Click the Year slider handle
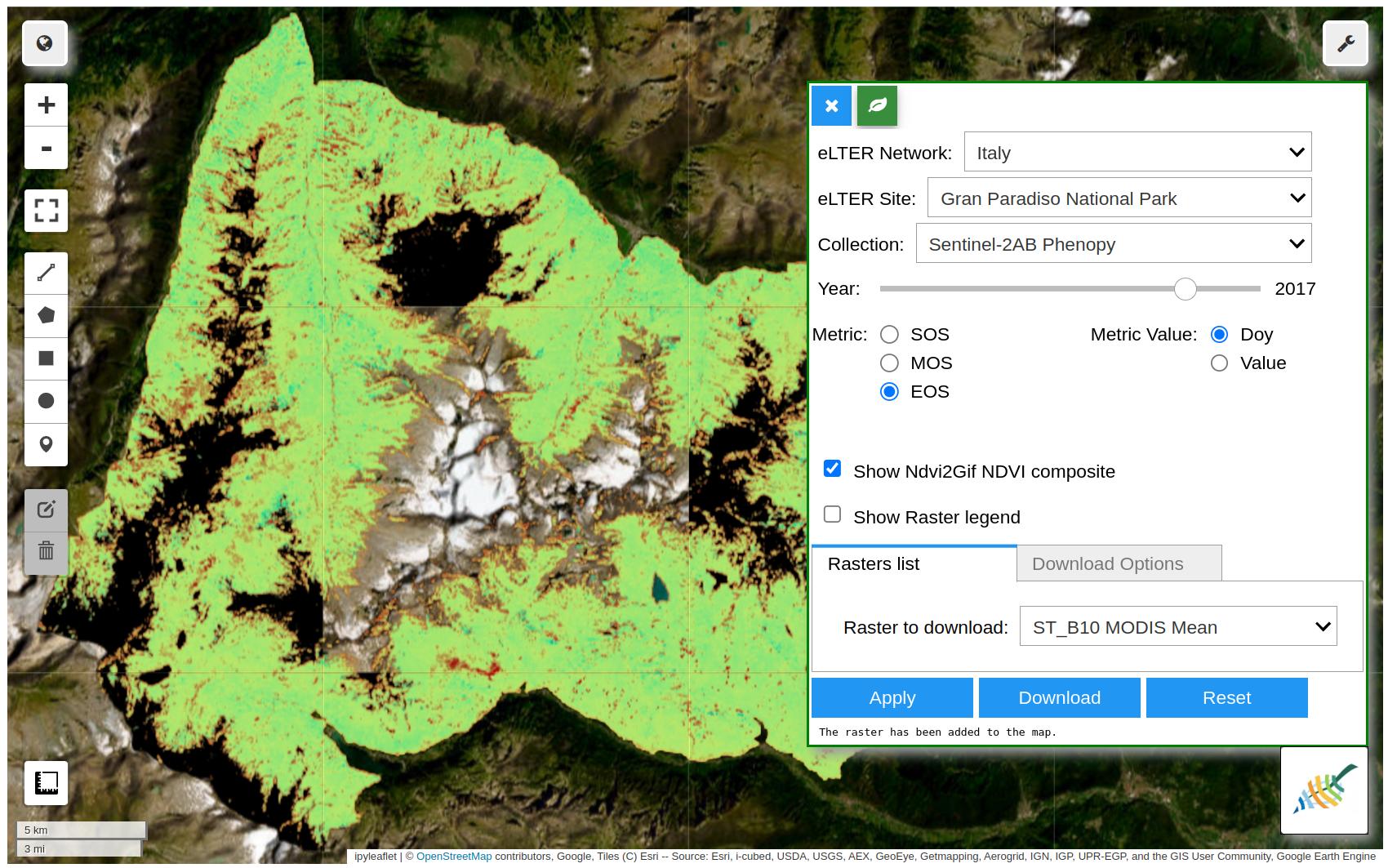1388x868 pixels. coord(1186,289)
